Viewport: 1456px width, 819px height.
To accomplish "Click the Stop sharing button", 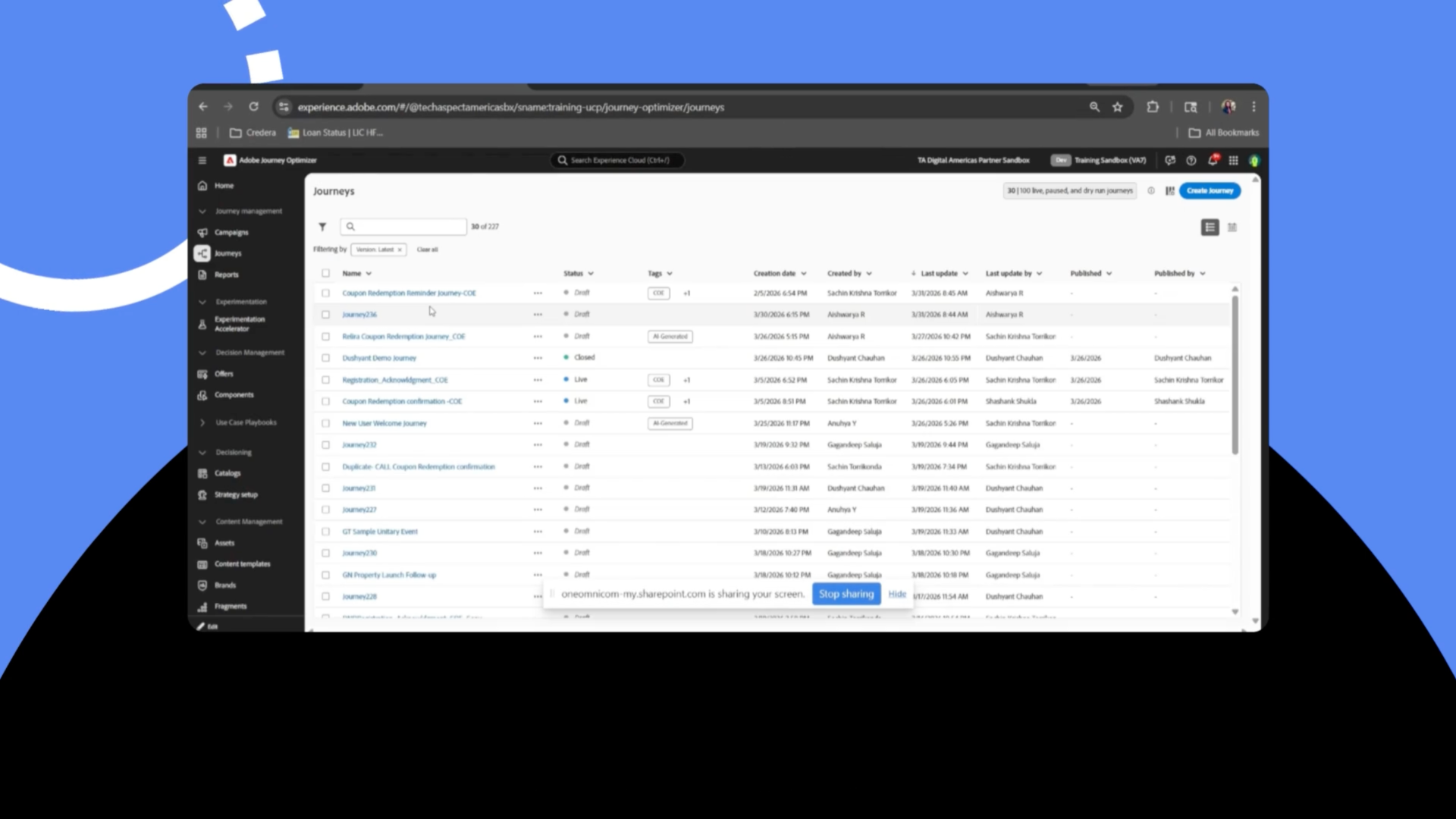I will tap(846, 594).
